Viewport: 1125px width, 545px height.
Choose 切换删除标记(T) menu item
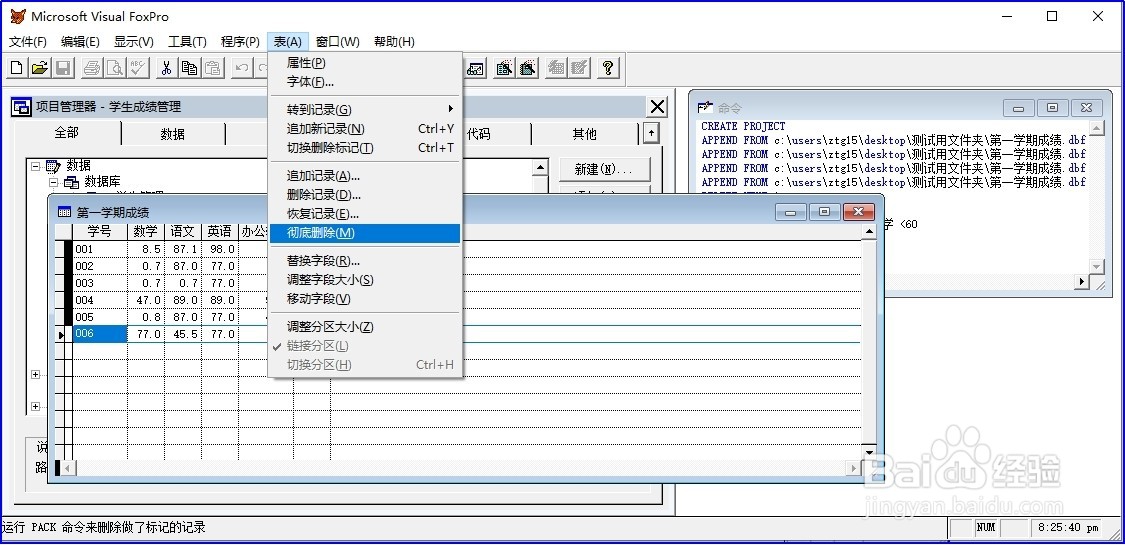coord(365,148)
